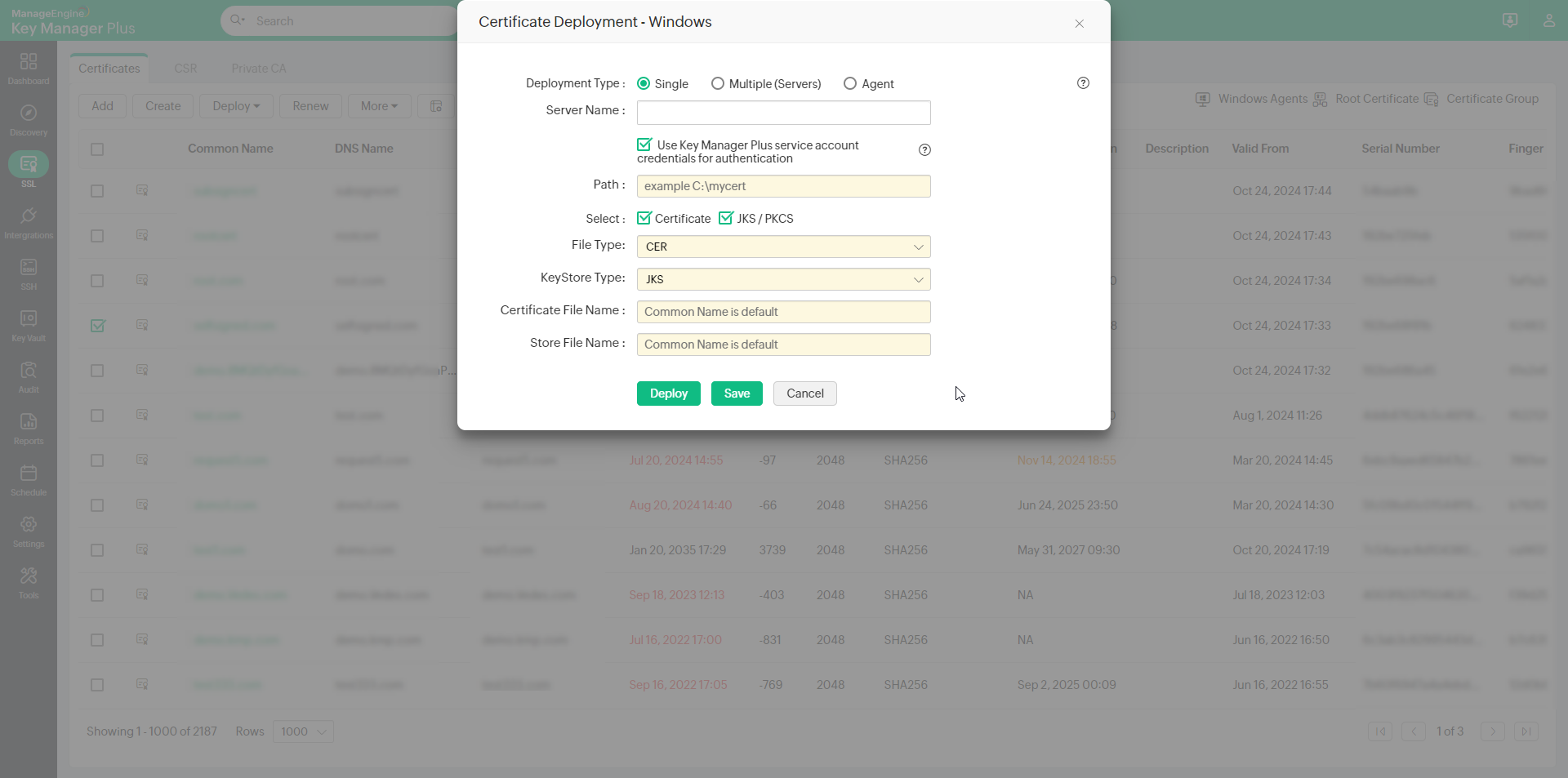1568x778 pixels.
Task: Click the Certificate Group icon
Action: click(1431, 100)
